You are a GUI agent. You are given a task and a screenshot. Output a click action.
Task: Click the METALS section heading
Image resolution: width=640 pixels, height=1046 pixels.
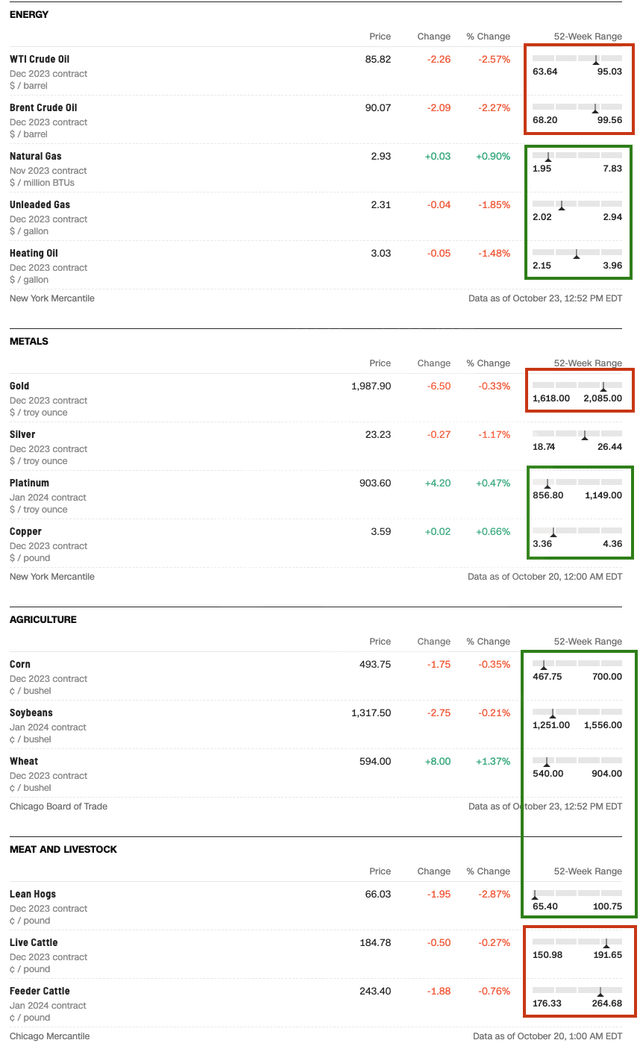click(x=29, y=342)
